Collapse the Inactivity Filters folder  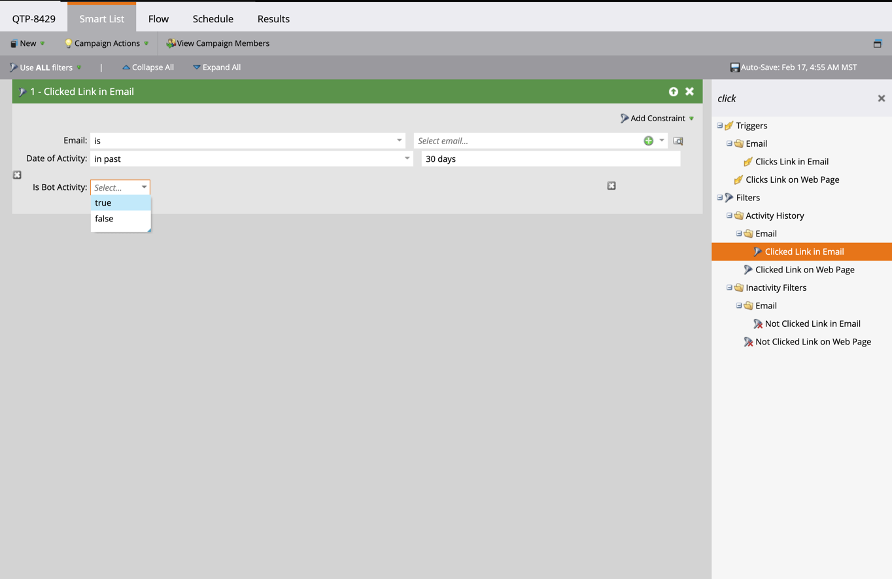coord(729,288)
